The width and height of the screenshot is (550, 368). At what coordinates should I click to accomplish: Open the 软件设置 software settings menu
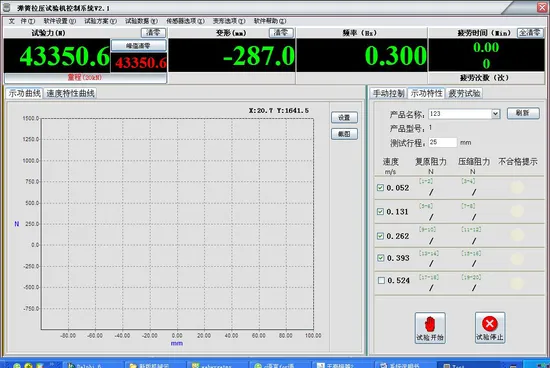59,21
